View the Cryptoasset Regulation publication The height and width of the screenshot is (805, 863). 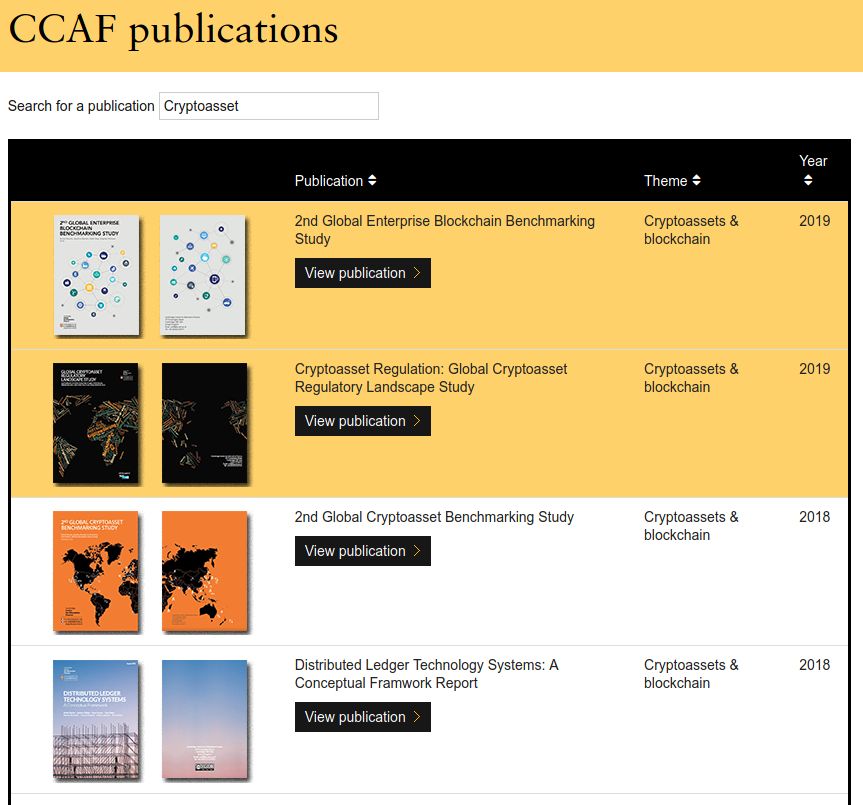pyautogui.click(x=362, y=421)
